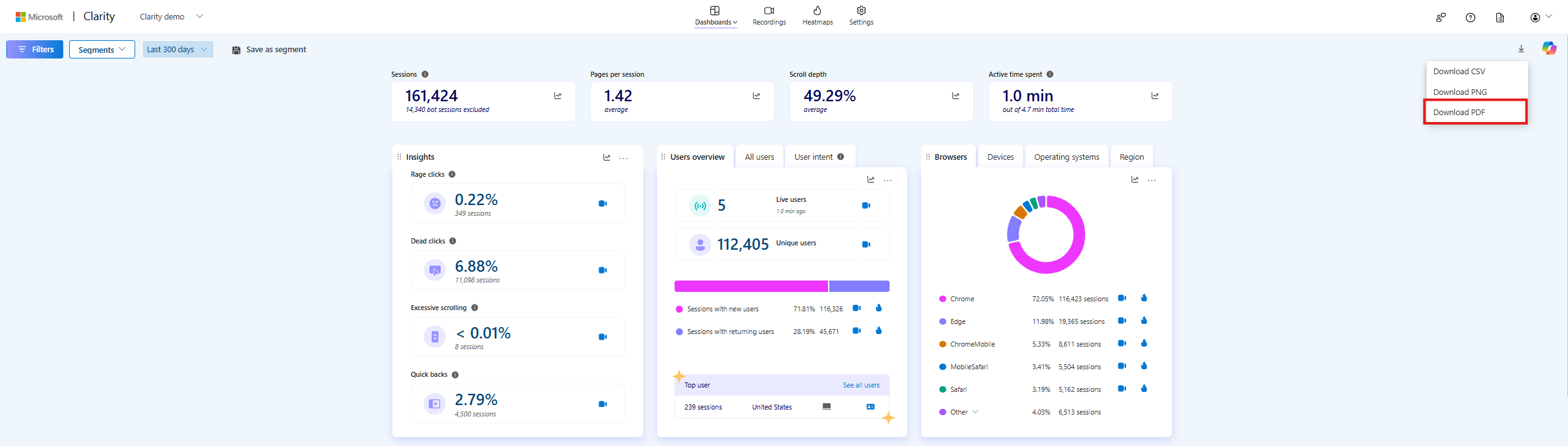
Task: View recordings for sessions with new users
Action: point(856,308)
